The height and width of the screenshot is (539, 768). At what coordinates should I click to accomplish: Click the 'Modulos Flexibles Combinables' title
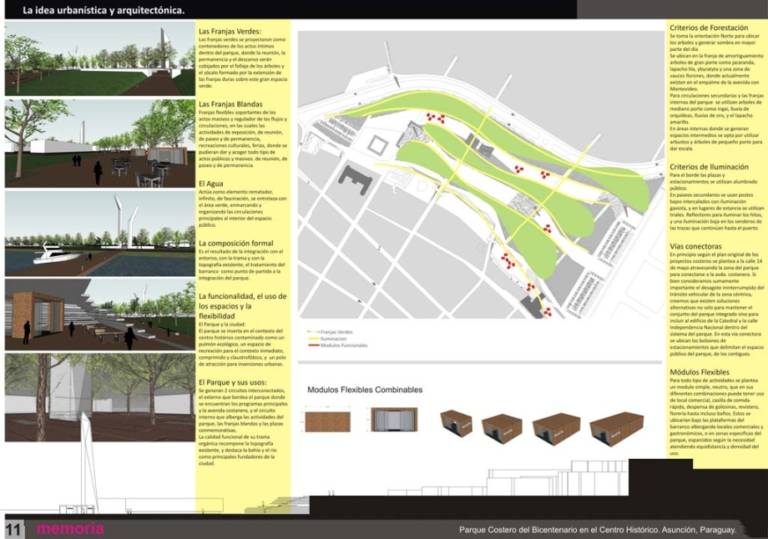pyautogui.click(x=365, y=389)
